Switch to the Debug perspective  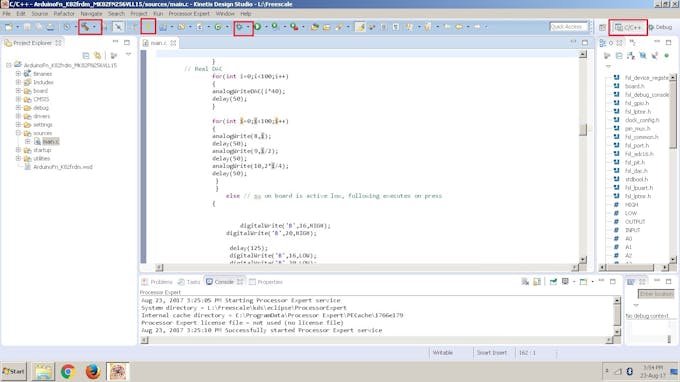[660, 27]
